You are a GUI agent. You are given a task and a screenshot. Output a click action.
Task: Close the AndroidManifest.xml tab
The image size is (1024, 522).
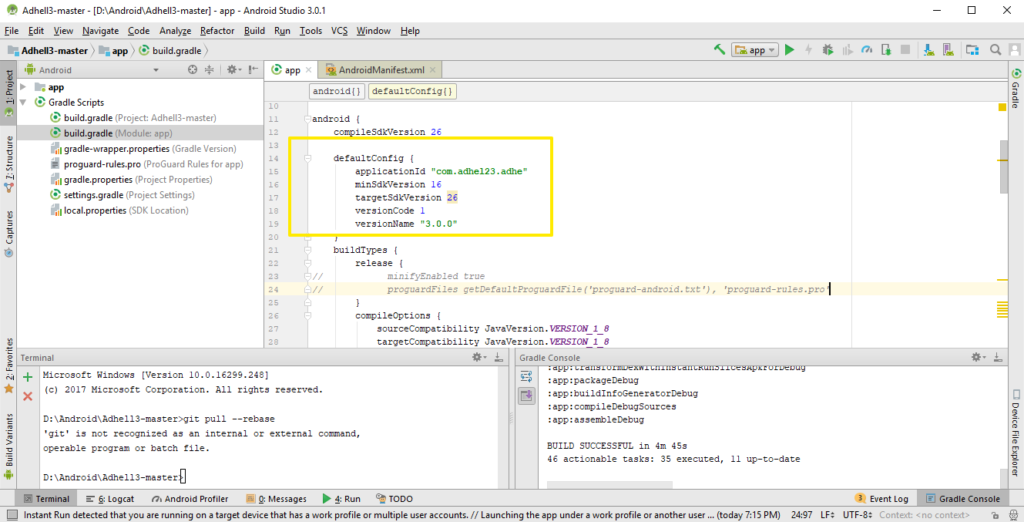point(432,70)
